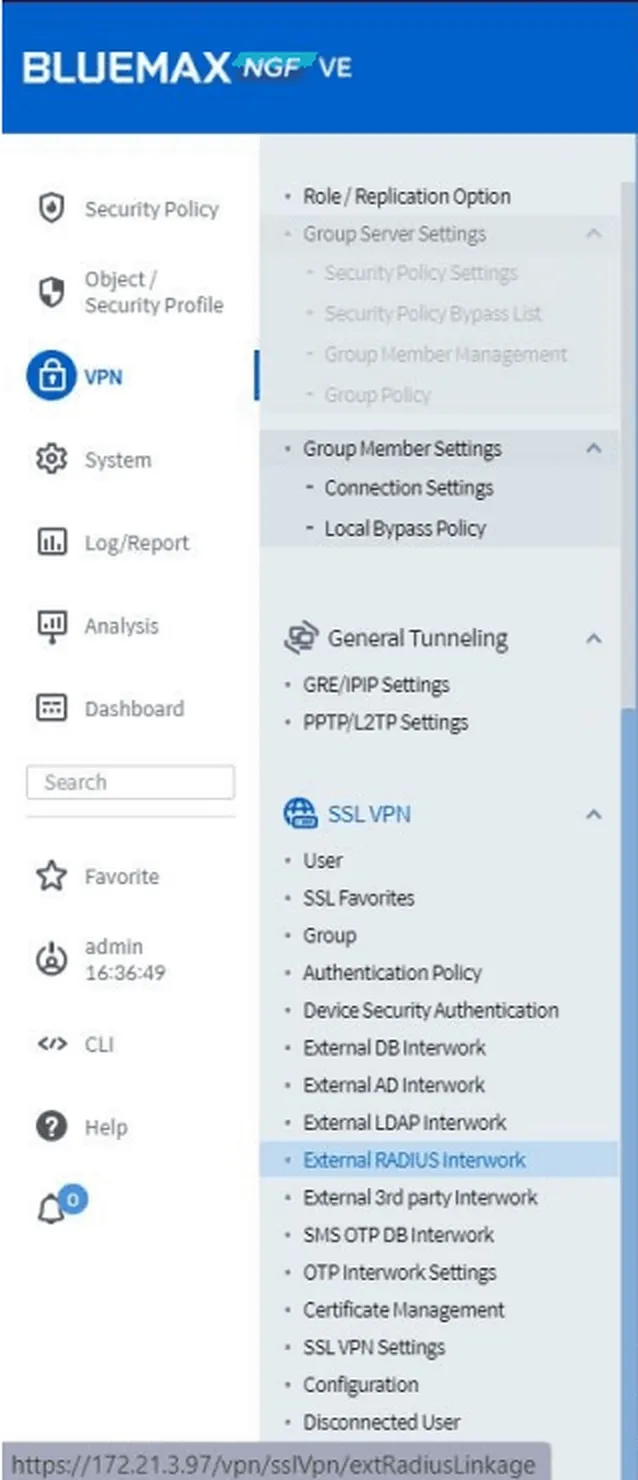The width and height of the screenshot is (638, 1480).
Task: Click the Dashboard panel icon
Action: (51, 708)
